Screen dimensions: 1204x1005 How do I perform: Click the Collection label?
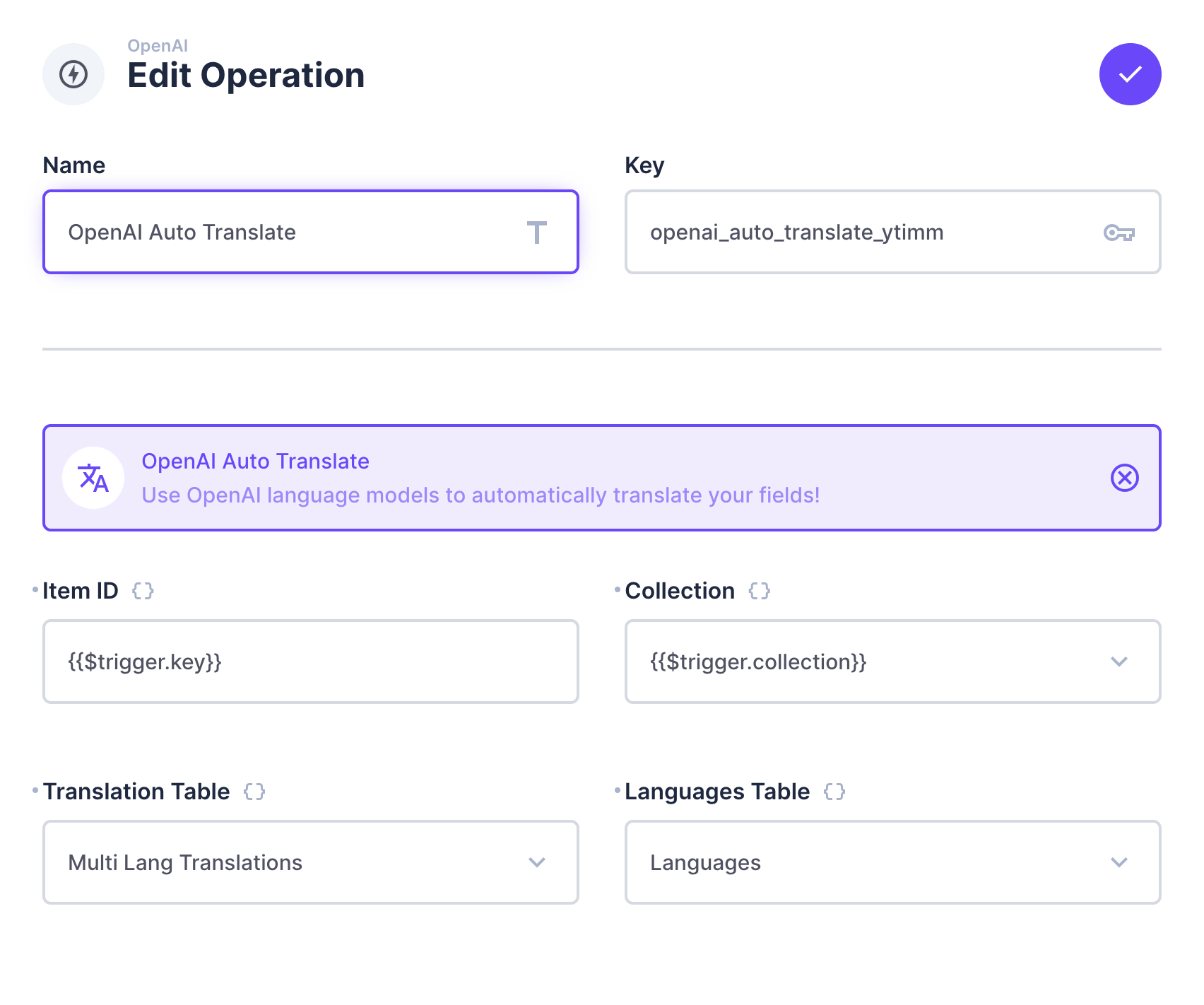[680, 591]
